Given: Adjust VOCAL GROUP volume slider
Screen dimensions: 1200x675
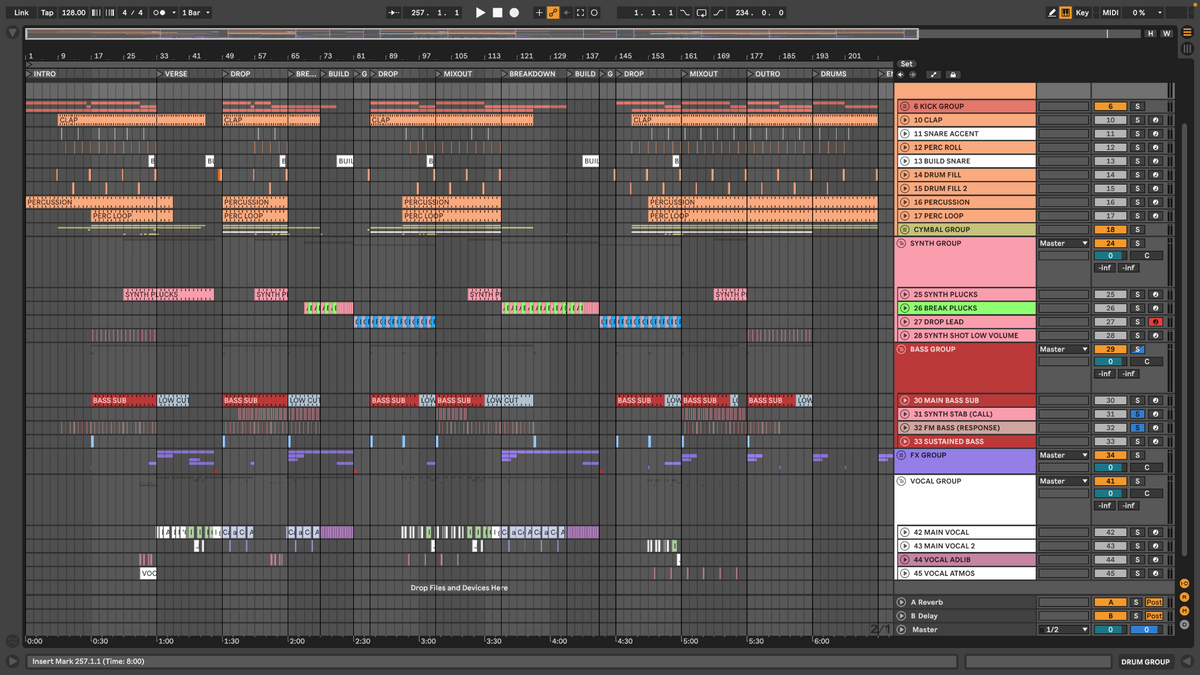Looking at the screenshot, I should [1110, 493].
